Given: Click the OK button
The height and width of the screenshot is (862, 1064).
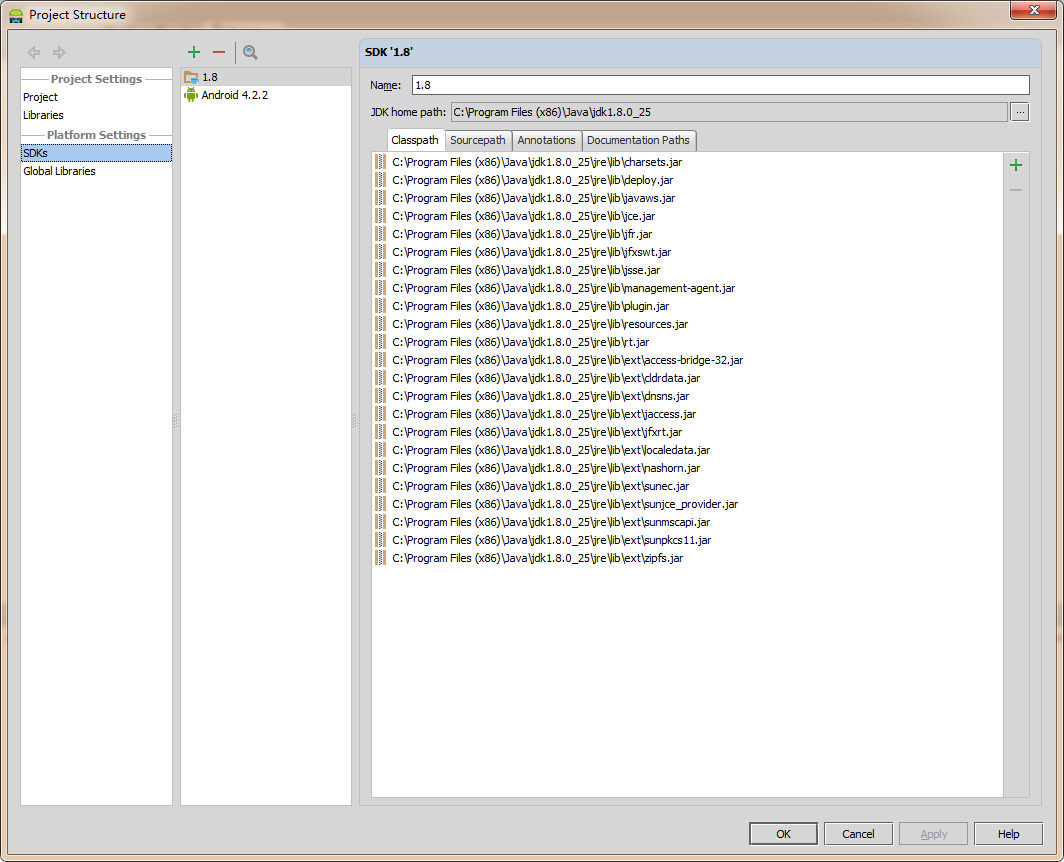Looking at the screenshot, I should [x=783, y=833].
